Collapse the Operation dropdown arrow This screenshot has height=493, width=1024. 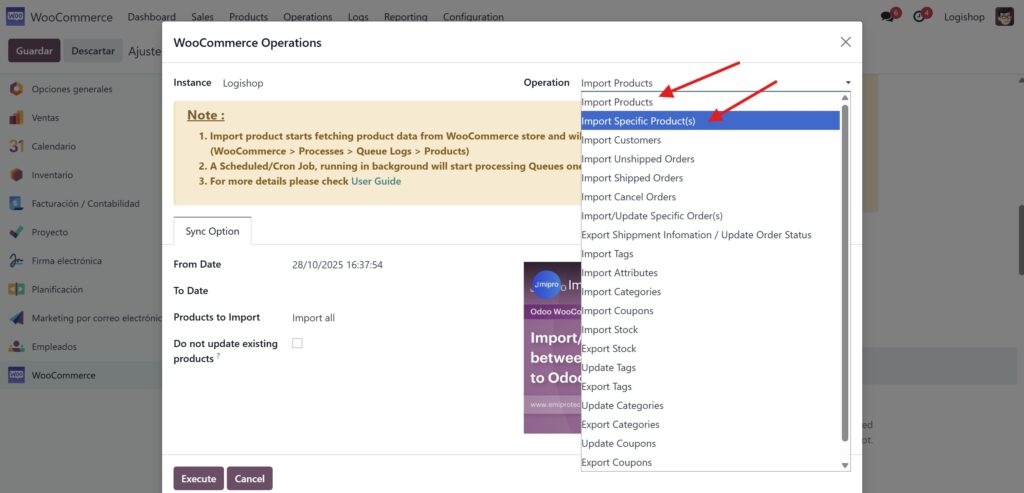848,83
